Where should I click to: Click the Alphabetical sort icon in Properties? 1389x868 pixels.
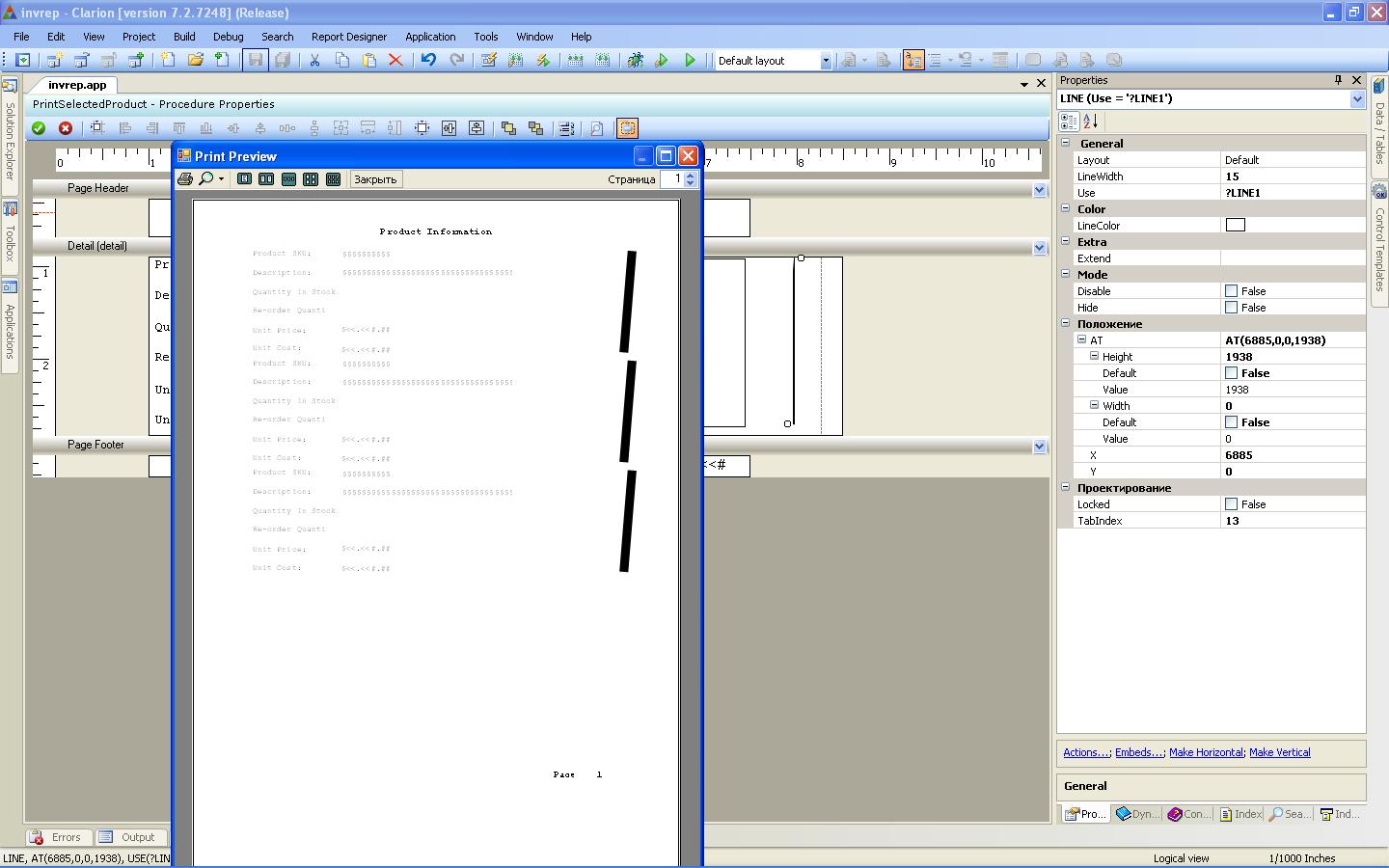pyautogui.click(x=1091, y=122)
